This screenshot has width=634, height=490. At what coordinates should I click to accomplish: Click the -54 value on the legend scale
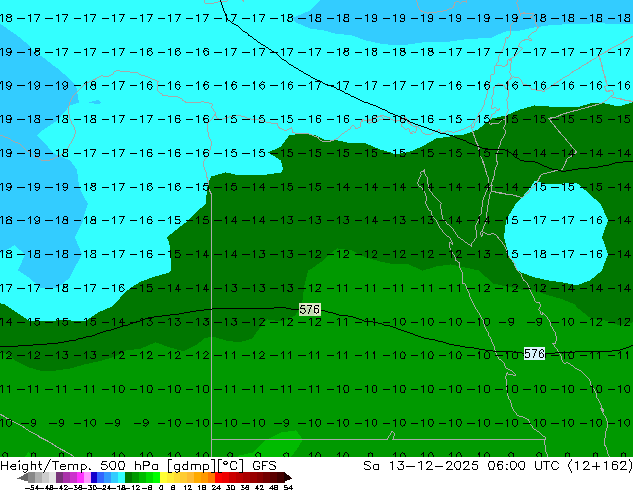coord(32,487)
